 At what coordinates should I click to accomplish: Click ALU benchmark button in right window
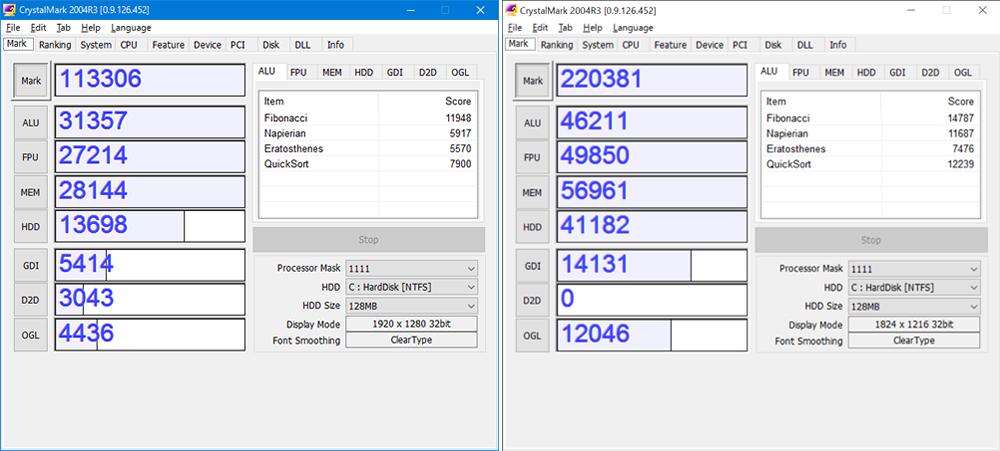click(533, 122)
